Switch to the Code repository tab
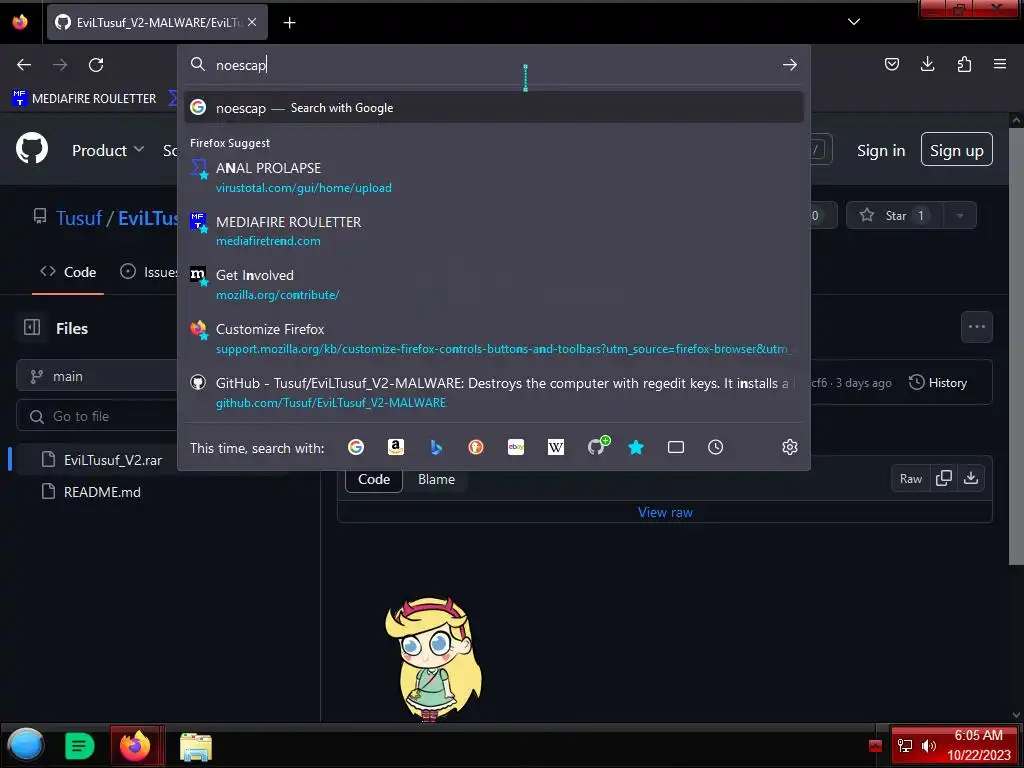 click(x=68, y=272)
